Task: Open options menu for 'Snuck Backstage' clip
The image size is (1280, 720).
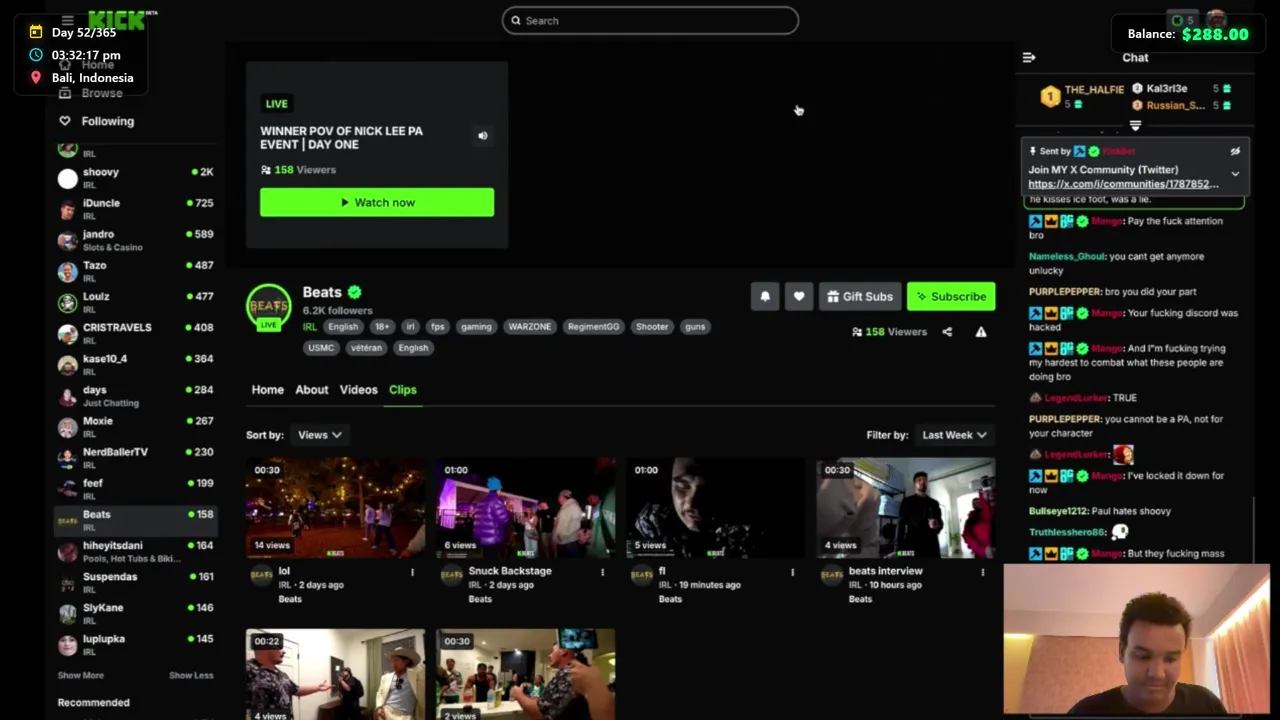Action: (602, 572)
